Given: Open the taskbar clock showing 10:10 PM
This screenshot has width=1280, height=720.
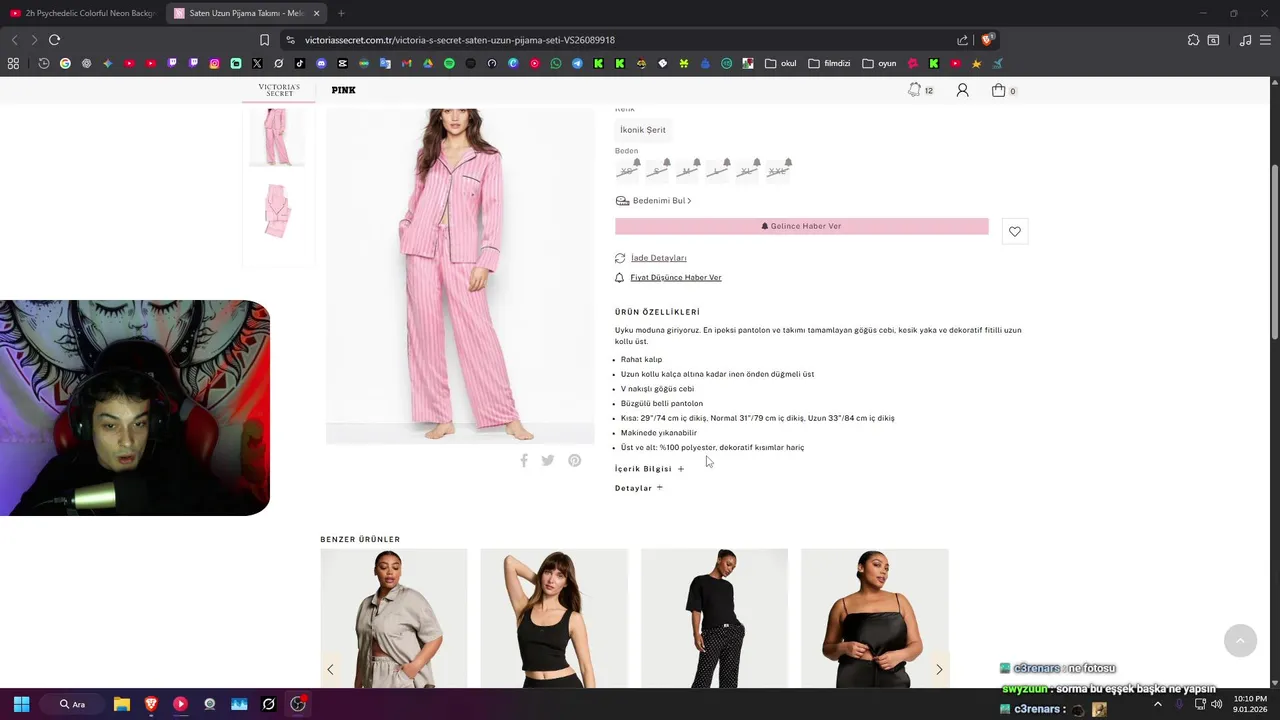Looking at the screenshot, I should [x=1250, y=704].
